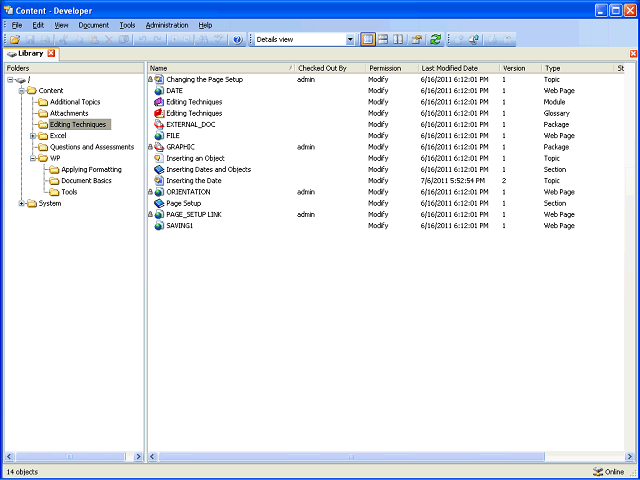Click the green Refresh arrows icon
Image resolution: width=640 pixels, height=480 pixels.
pos(436,40)
